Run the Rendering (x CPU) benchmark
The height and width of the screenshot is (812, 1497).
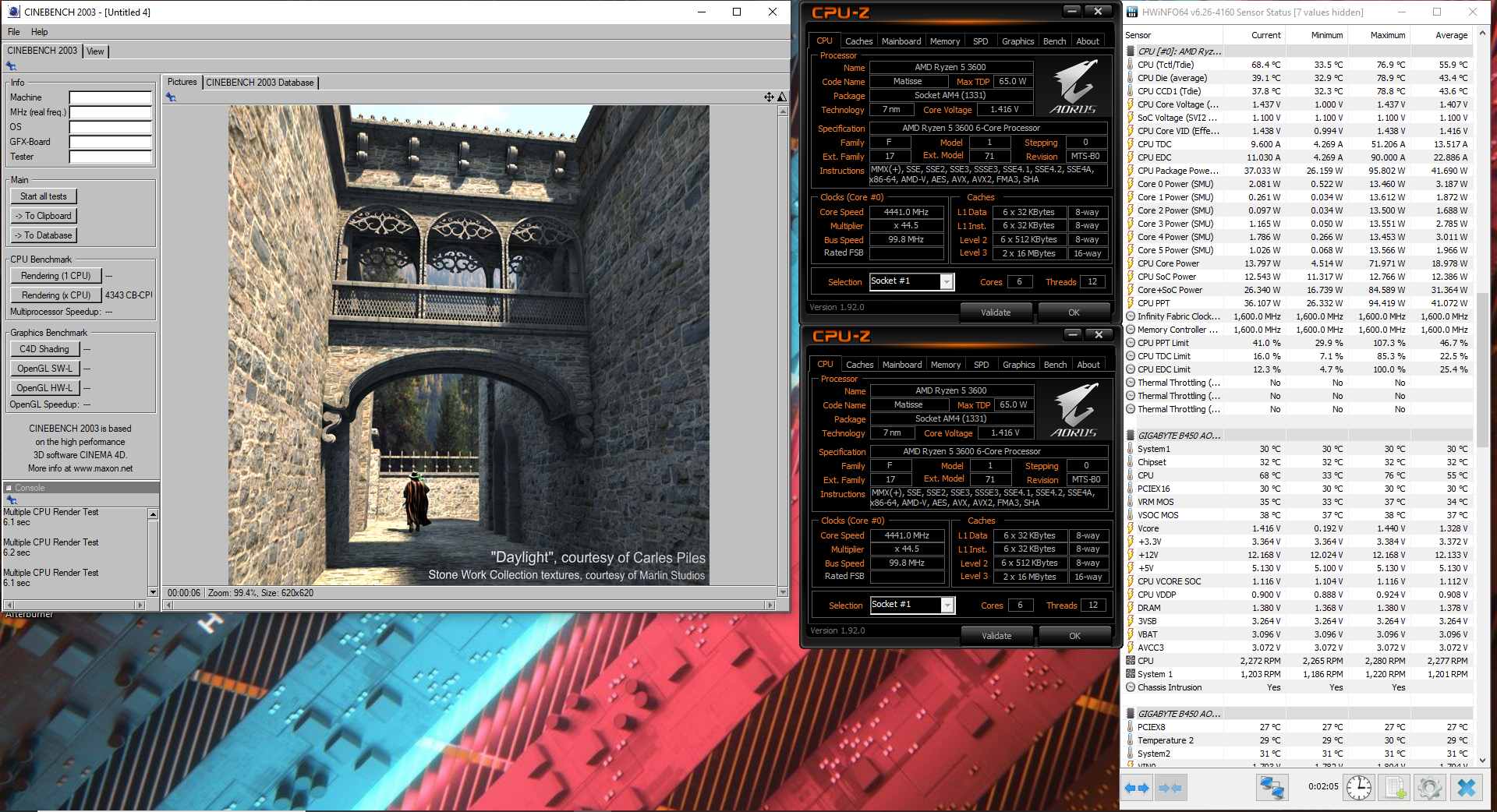tap(56, 295)
